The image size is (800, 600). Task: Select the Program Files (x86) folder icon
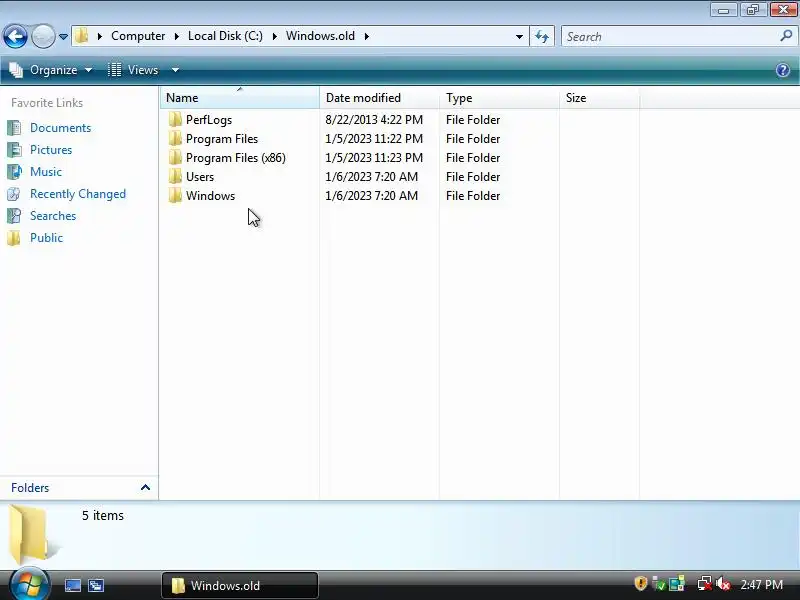[x=175, y=158]
